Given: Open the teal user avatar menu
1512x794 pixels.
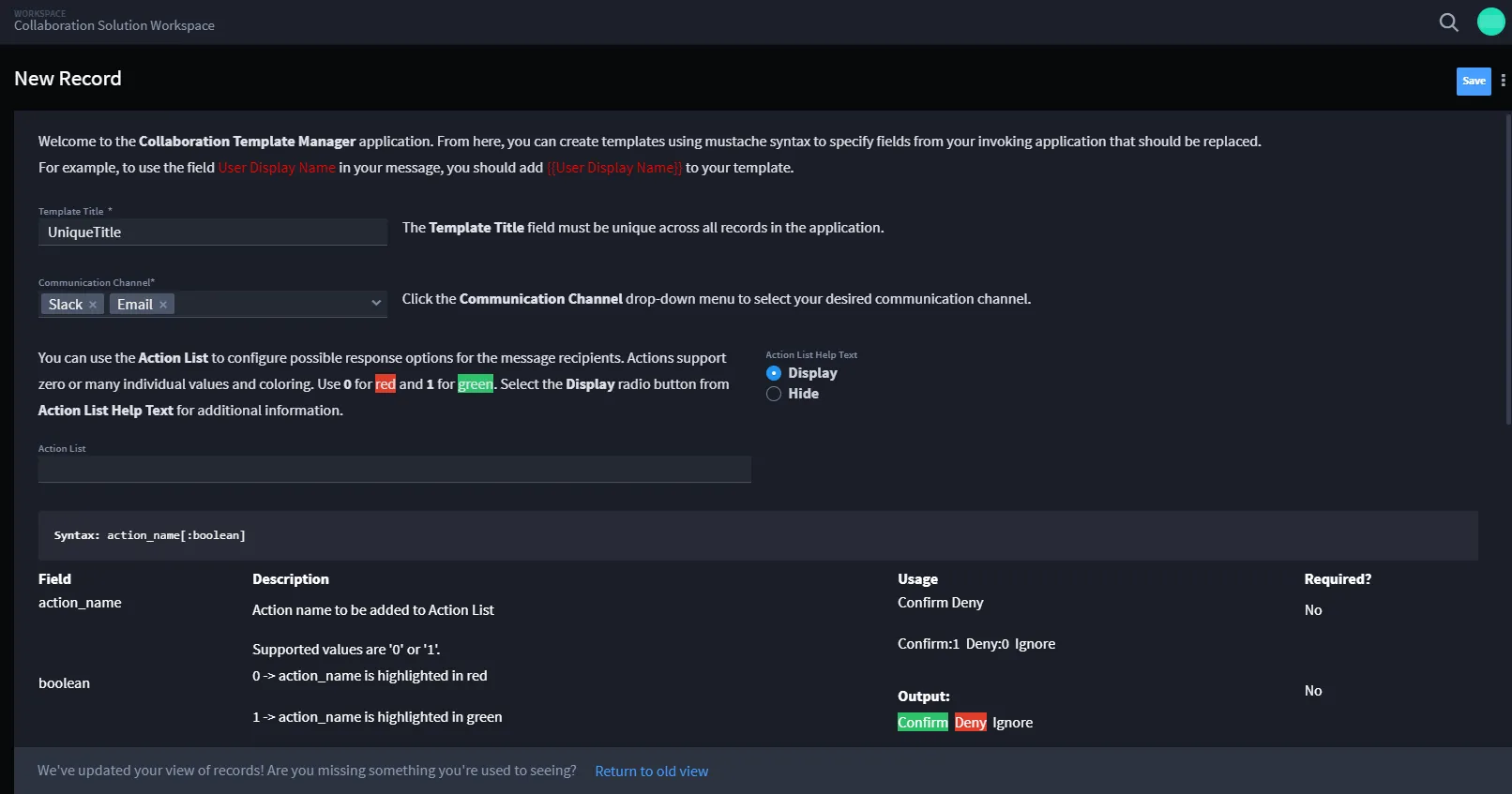Looking at the screenshot, I should 1490,22.
